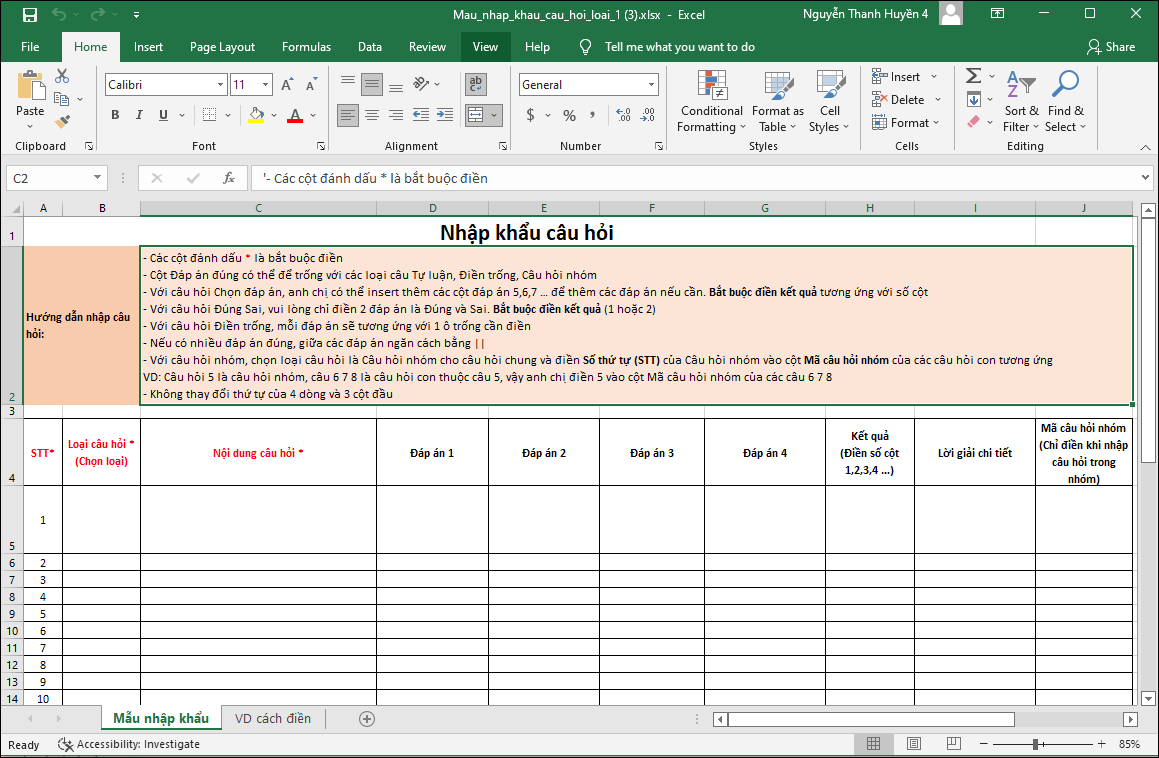Toggle Italic formatting
1159x758 pixels.
[x=141, y=115]
